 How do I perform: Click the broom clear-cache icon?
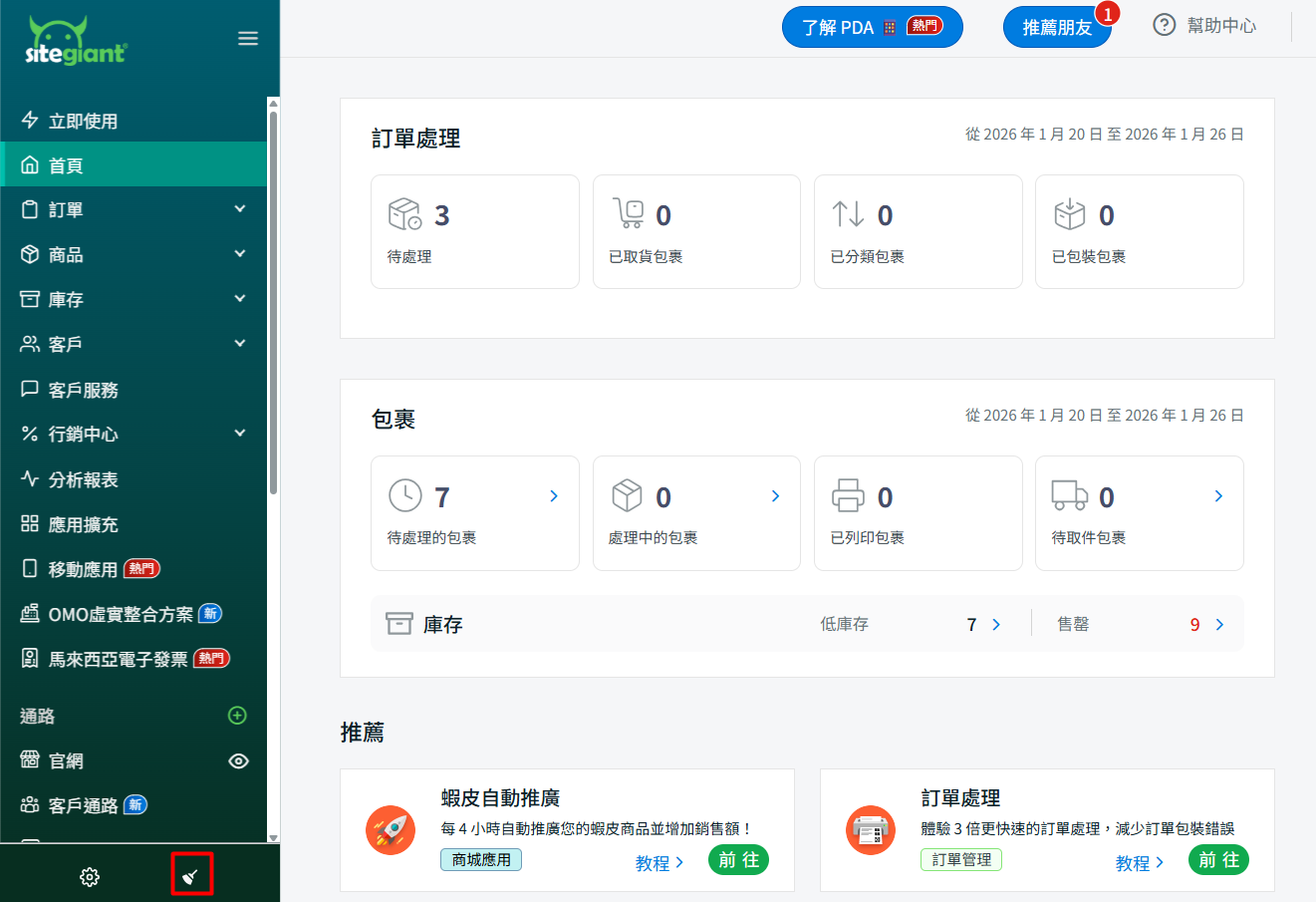(x=190, y=876)
